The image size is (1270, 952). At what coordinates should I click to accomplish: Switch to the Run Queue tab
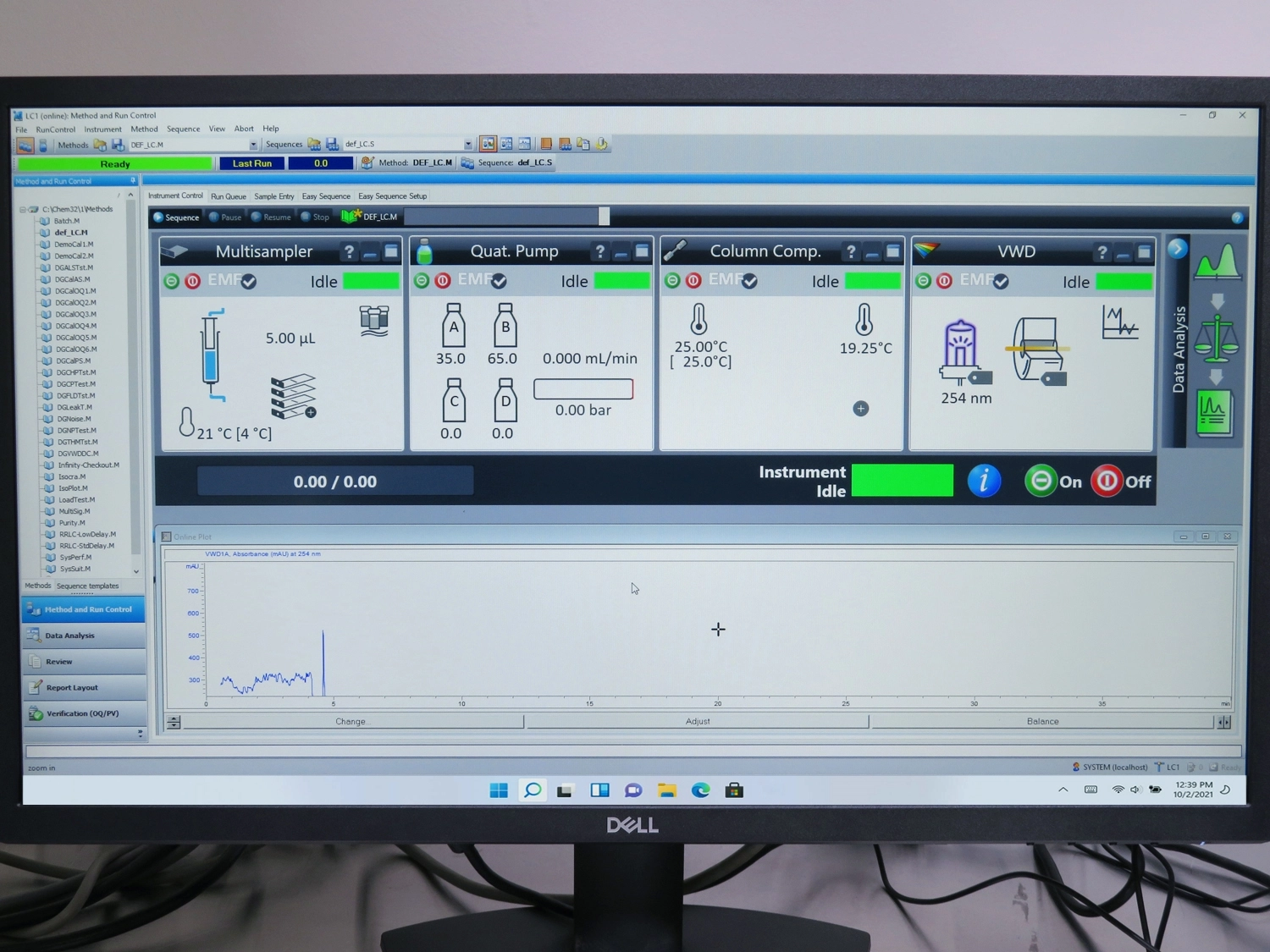228,196
